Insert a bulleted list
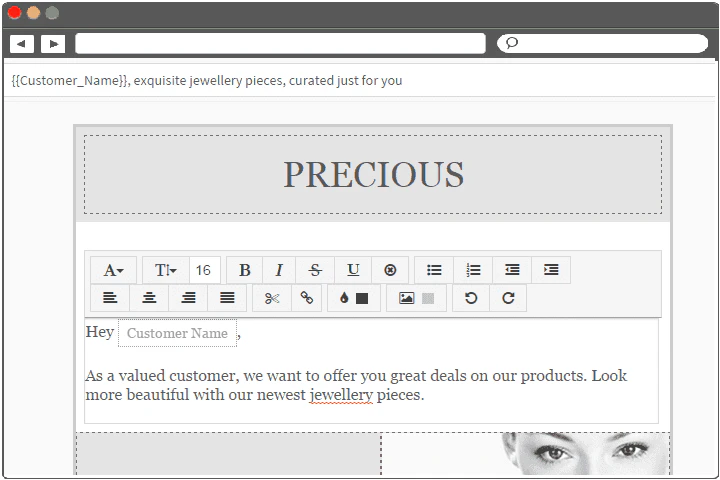The height and width of the screenshot is (480, 720). (x=434, y=270)
